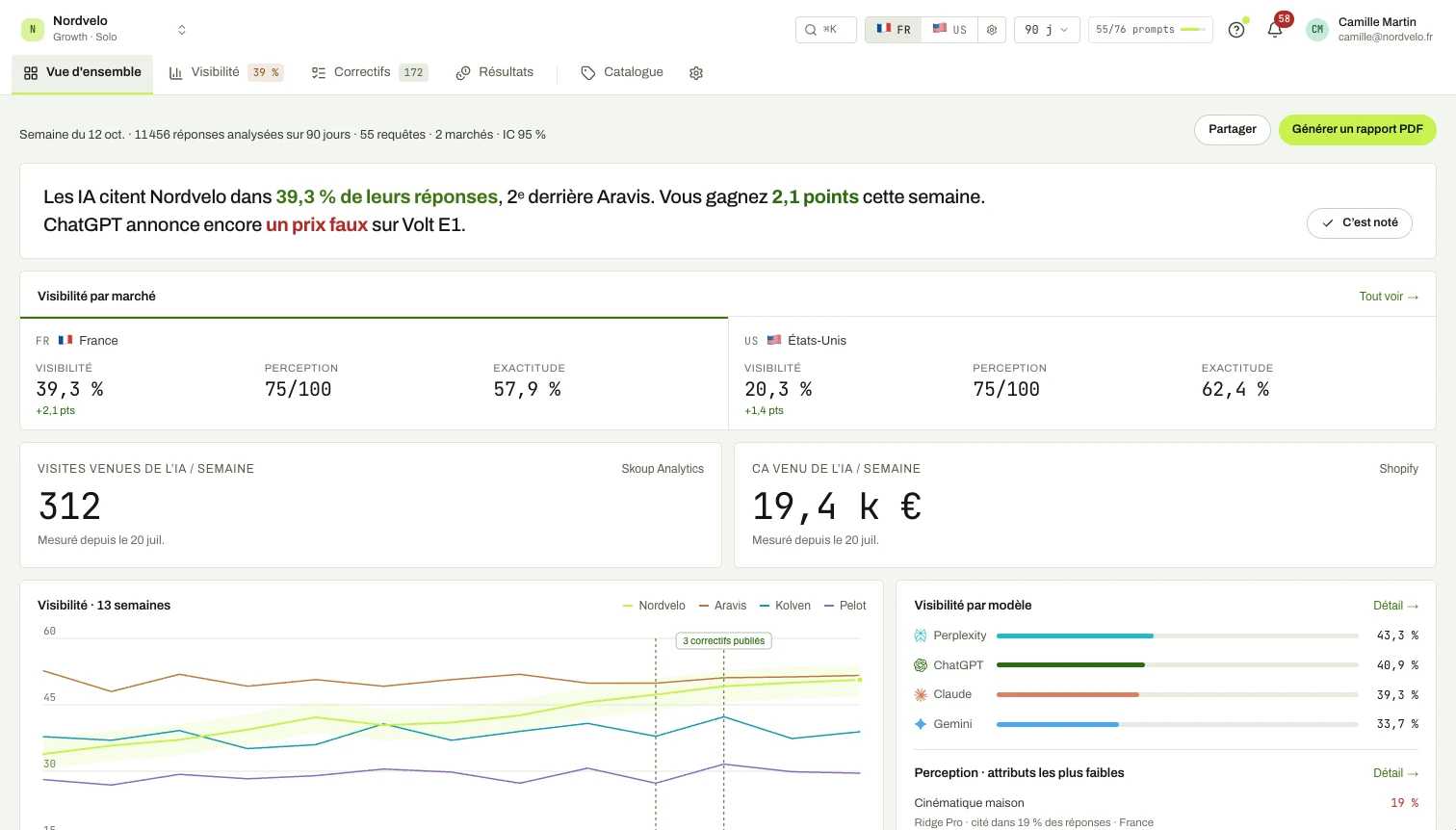Click the Perplexity 43,3 % progress bar

tap(1177, 636)
